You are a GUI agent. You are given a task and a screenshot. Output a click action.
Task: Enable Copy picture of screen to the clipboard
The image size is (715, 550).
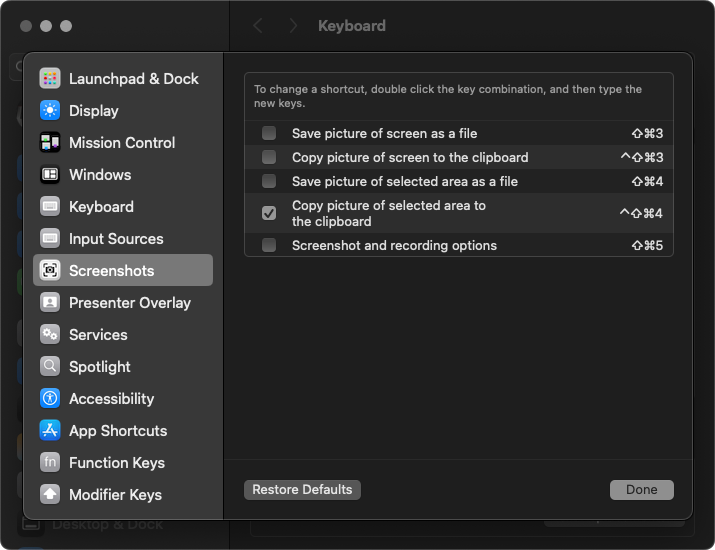point(269,157)
